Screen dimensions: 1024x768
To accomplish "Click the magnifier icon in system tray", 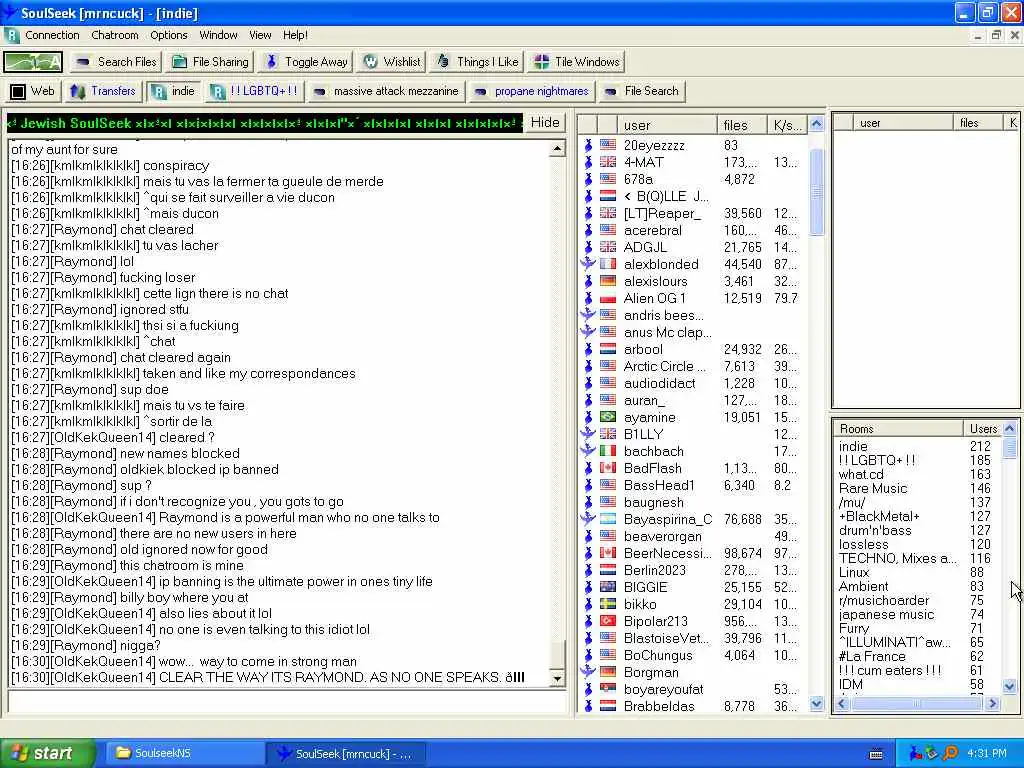I will pyautogui.click(x=951, y=753).
